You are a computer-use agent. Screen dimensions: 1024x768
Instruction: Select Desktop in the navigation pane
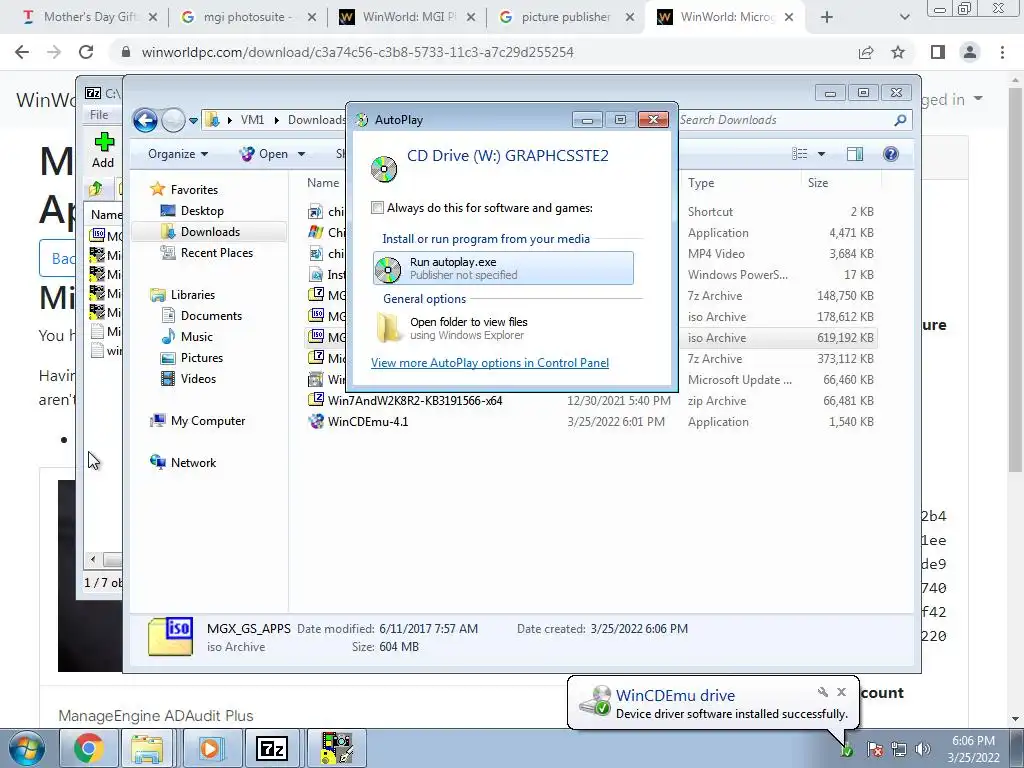(x=202, y=210)
